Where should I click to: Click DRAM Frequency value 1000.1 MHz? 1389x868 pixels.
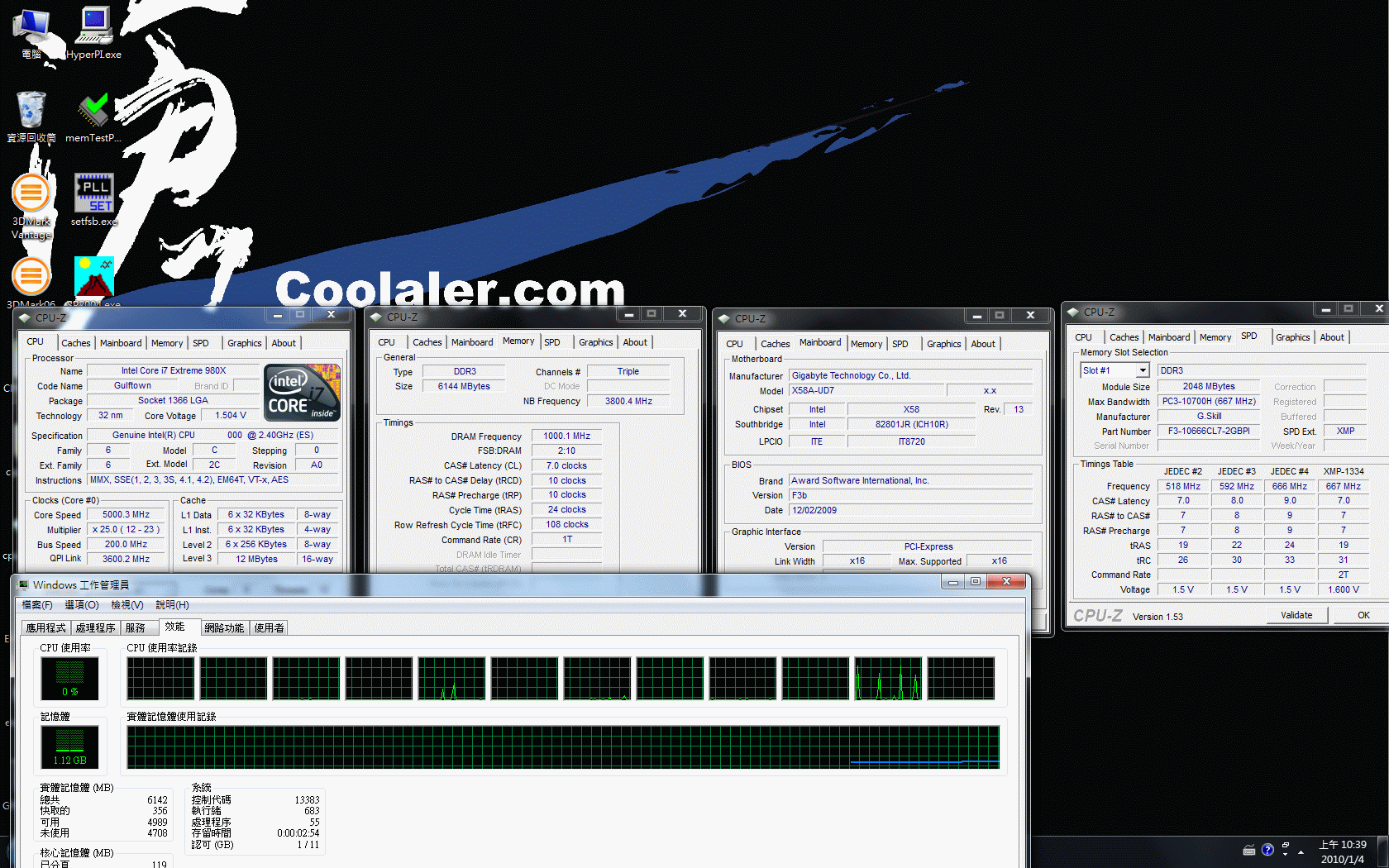point(567,436)
